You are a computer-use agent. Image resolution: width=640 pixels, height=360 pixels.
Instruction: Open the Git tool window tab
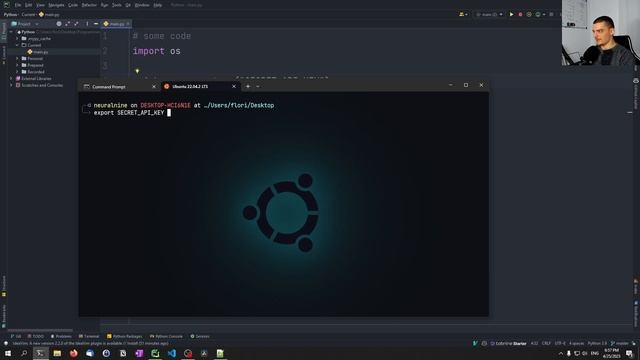pos(16,336)
